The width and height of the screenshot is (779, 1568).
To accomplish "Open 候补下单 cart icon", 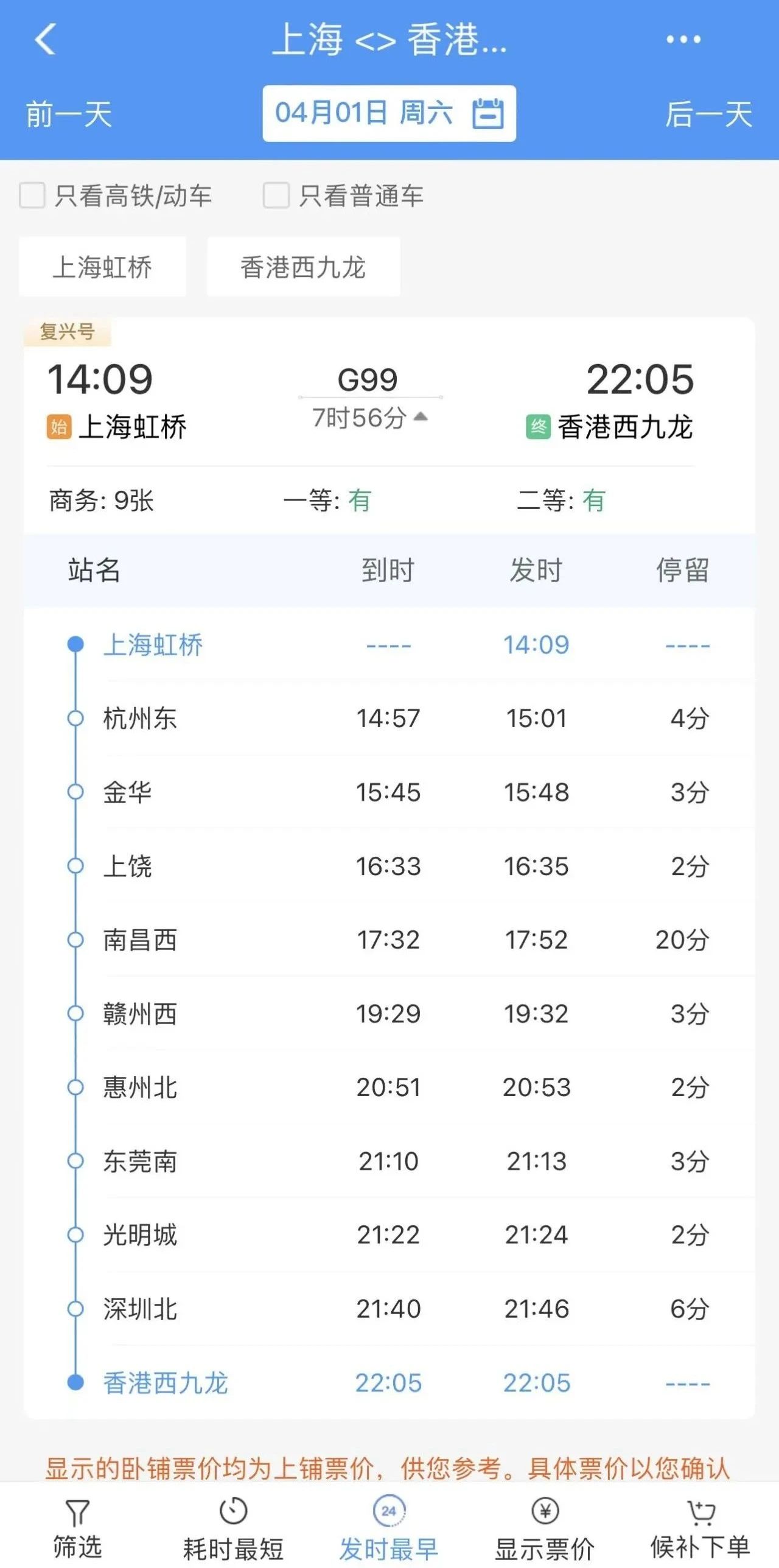I will [x=700, y=1511].
